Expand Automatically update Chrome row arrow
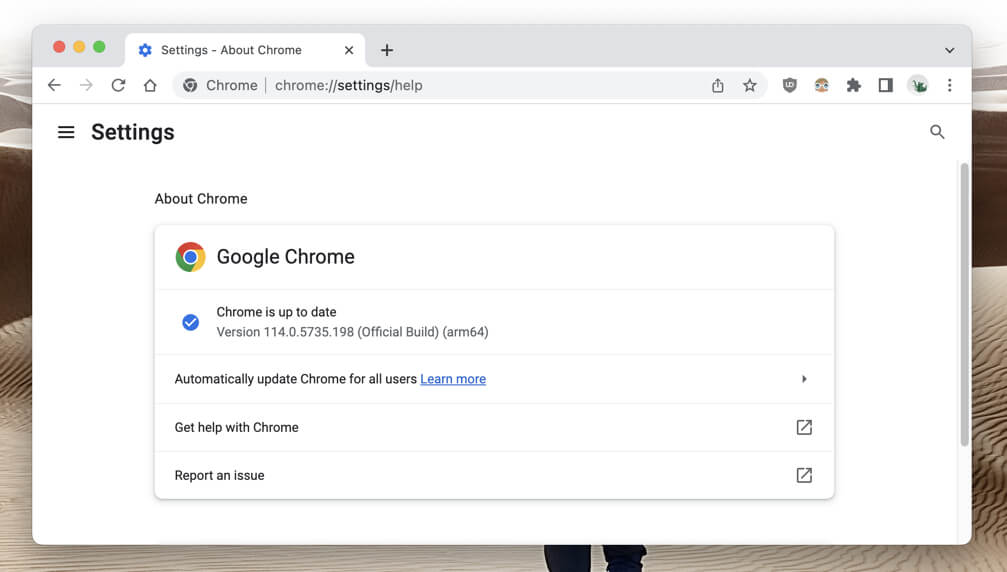Image resolution: width=1007 pixels, height=572 pixels. click(804, 379)
